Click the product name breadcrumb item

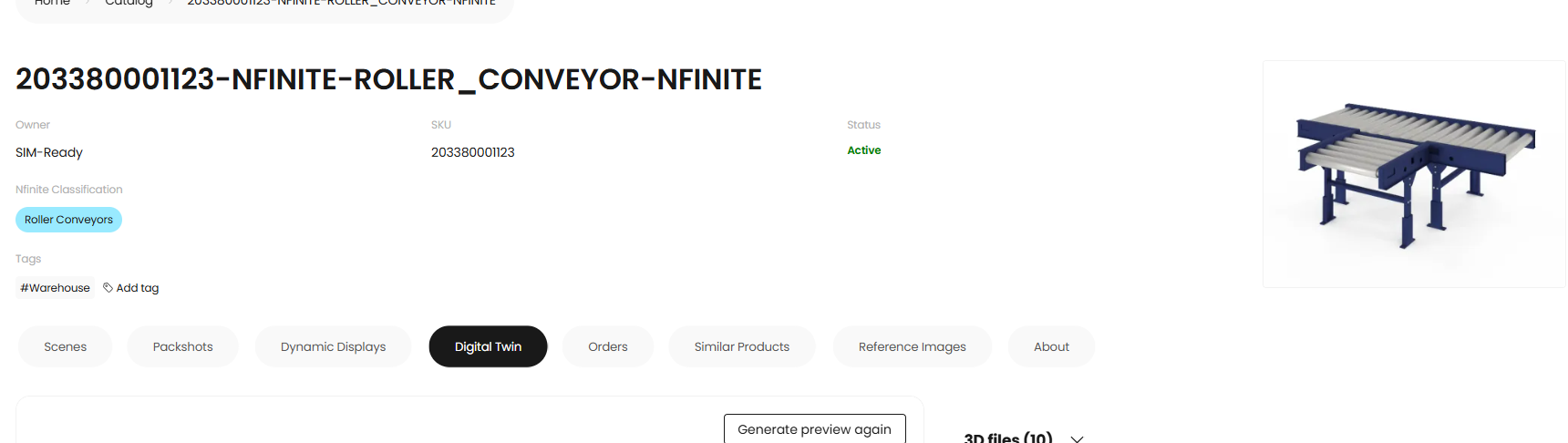click(x=342, y=3)
